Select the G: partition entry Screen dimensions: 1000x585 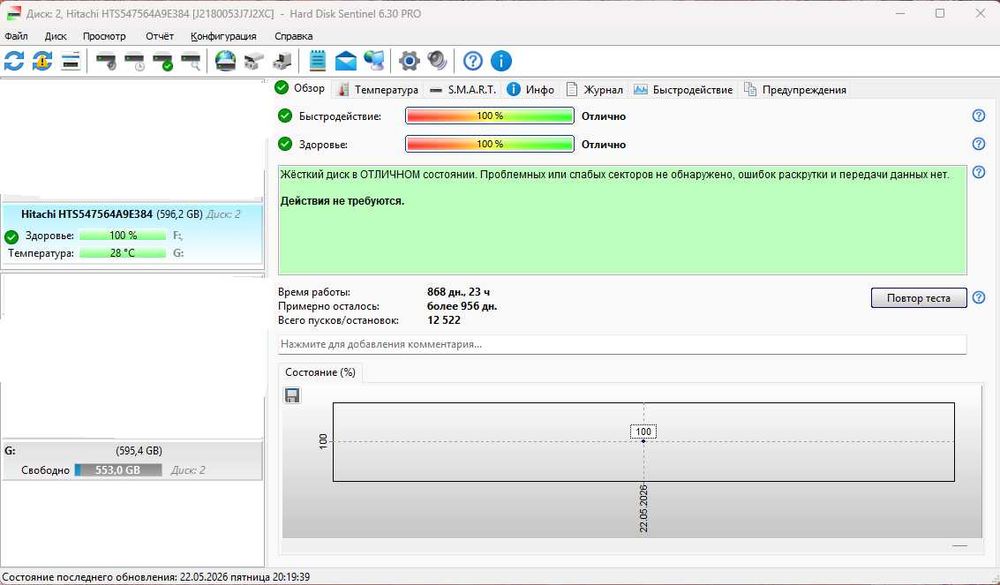pyautogui.click(x=132, y=460)
